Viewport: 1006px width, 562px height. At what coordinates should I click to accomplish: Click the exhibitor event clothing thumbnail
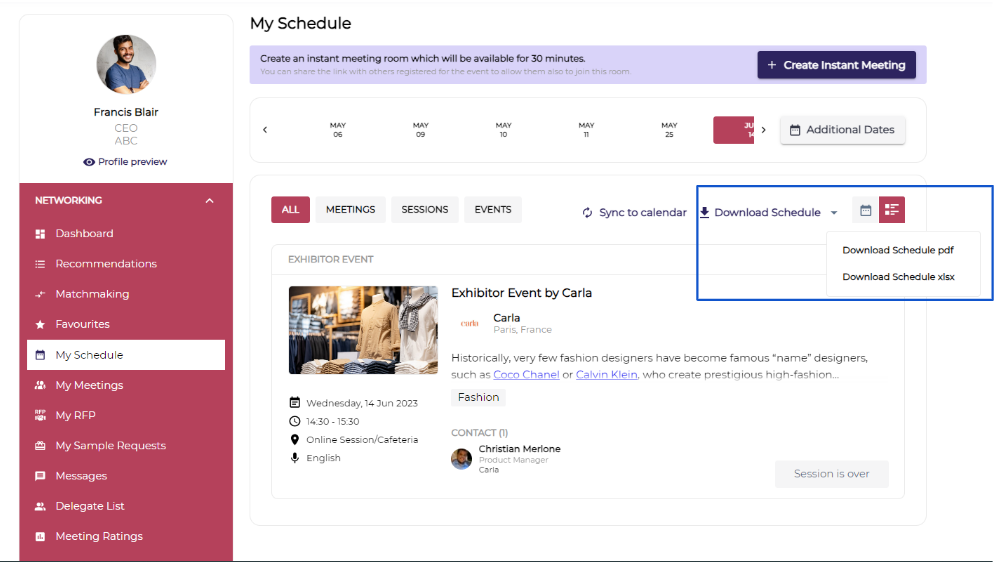tap(363, 330)
